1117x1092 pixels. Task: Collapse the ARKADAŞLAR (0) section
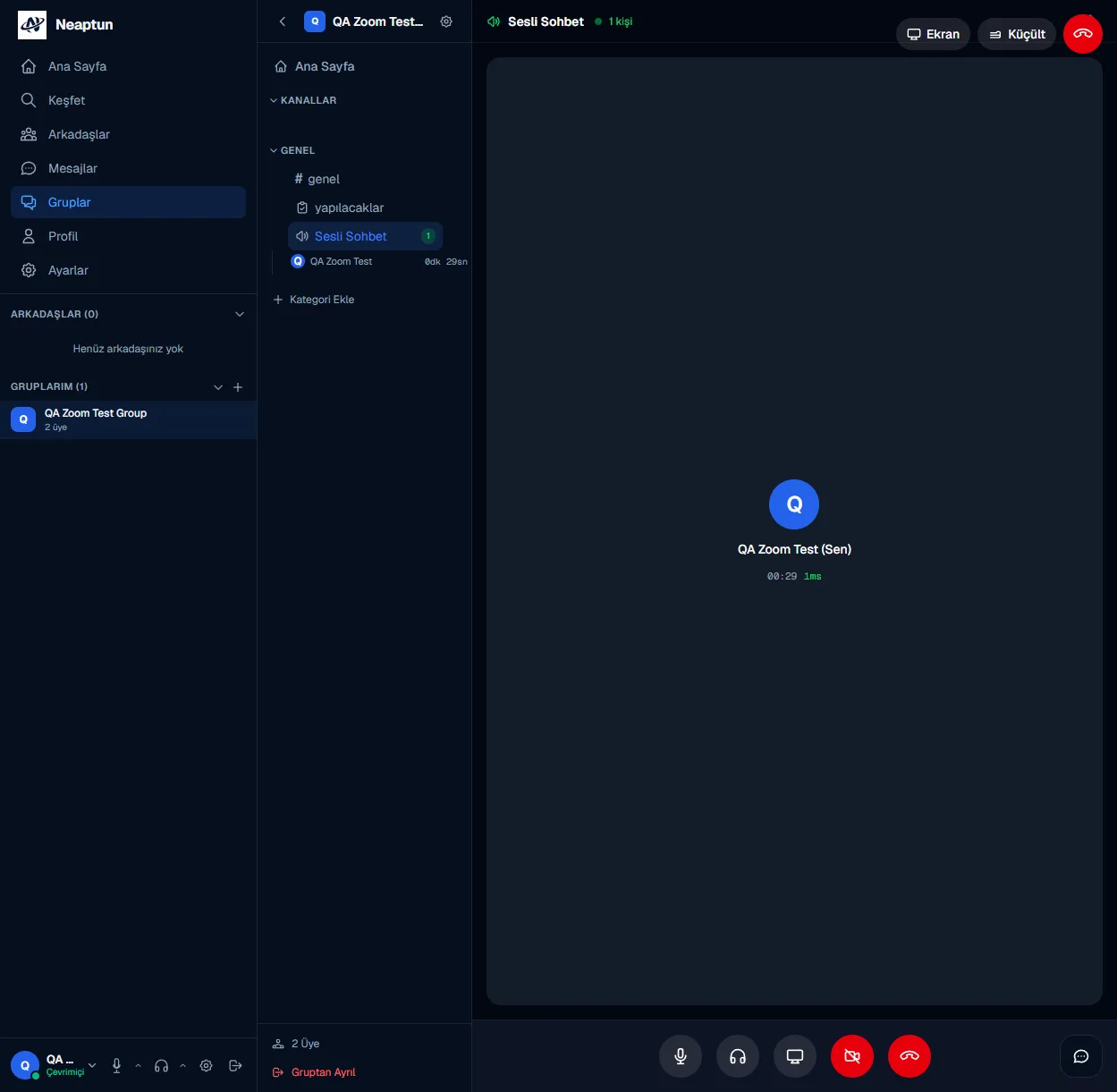pyautogui.click(x=240, y=314)
